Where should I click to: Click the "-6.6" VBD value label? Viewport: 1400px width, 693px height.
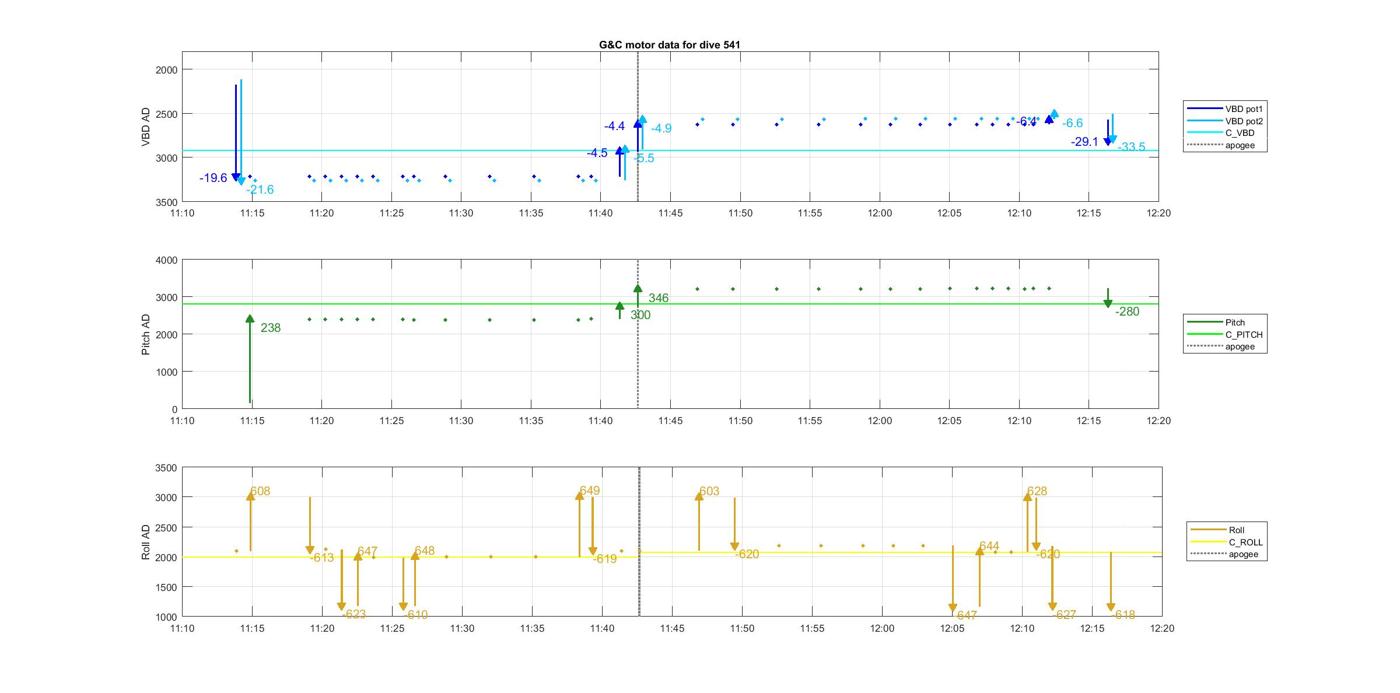coord(1072,123)
